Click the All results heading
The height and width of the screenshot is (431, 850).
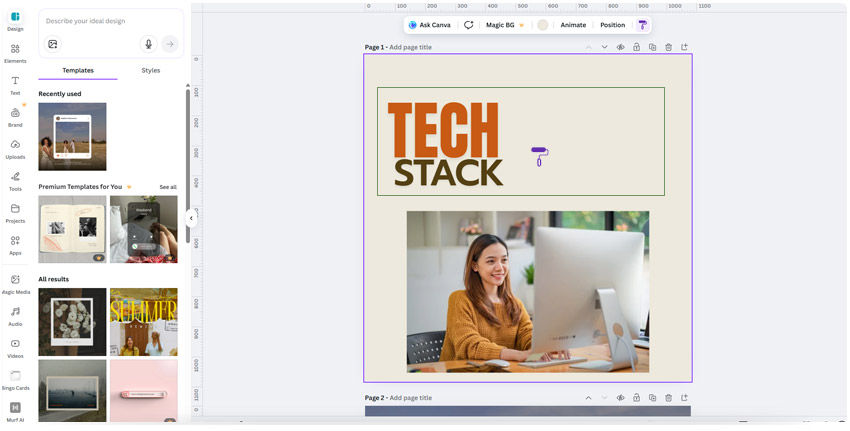click(54, 279)
